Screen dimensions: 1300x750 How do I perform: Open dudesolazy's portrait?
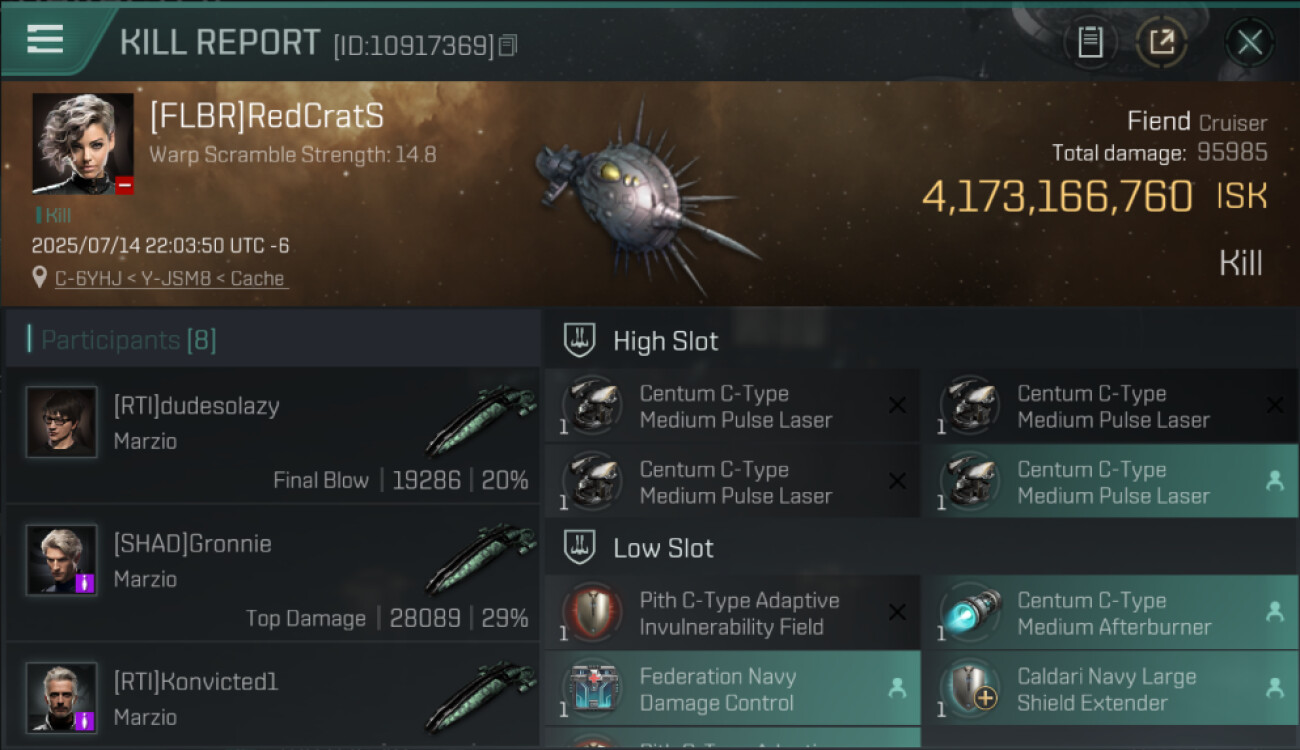coord(62,422)
